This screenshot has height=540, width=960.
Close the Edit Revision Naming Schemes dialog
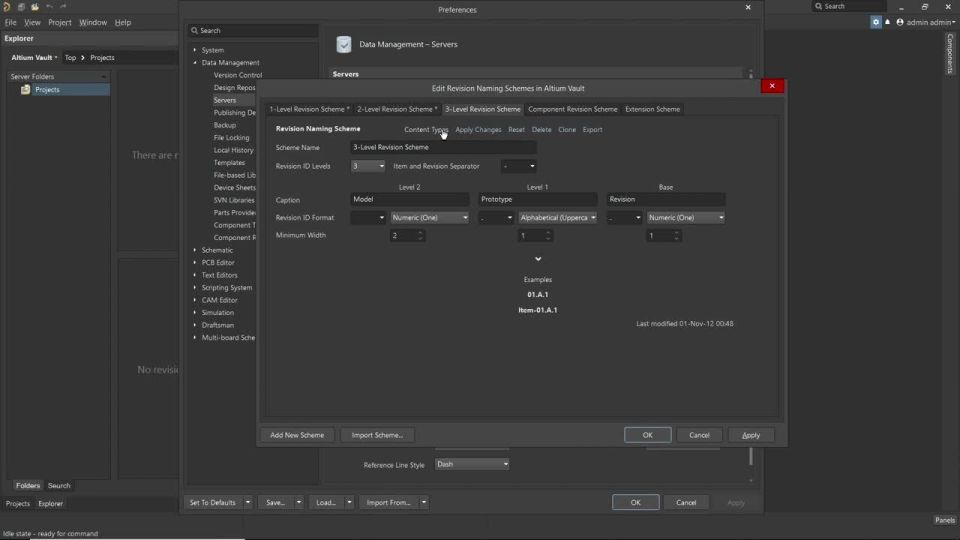772,86
